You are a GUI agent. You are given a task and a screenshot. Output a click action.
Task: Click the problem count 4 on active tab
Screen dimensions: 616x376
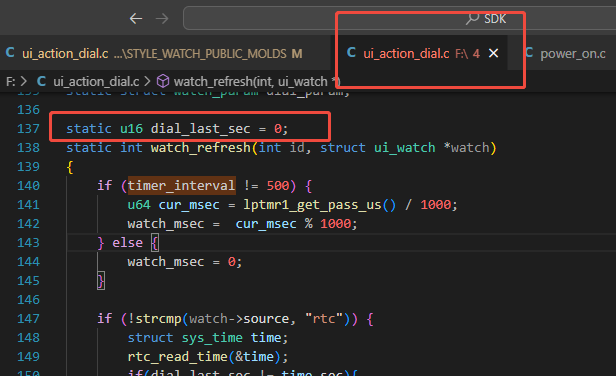point(476,53)
